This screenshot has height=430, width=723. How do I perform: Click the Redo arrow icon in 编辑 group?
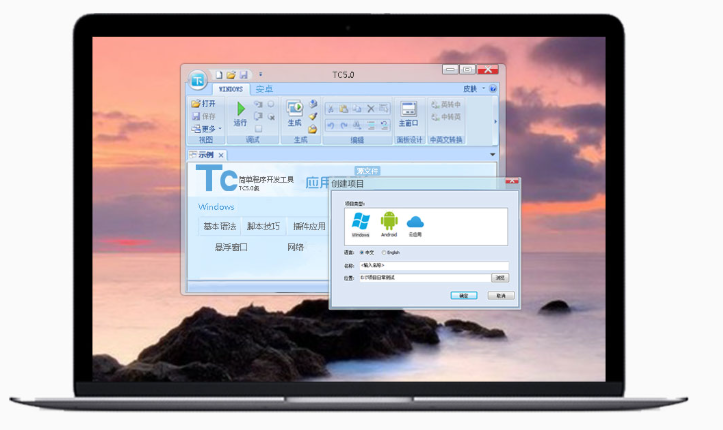tap(344, 125)
